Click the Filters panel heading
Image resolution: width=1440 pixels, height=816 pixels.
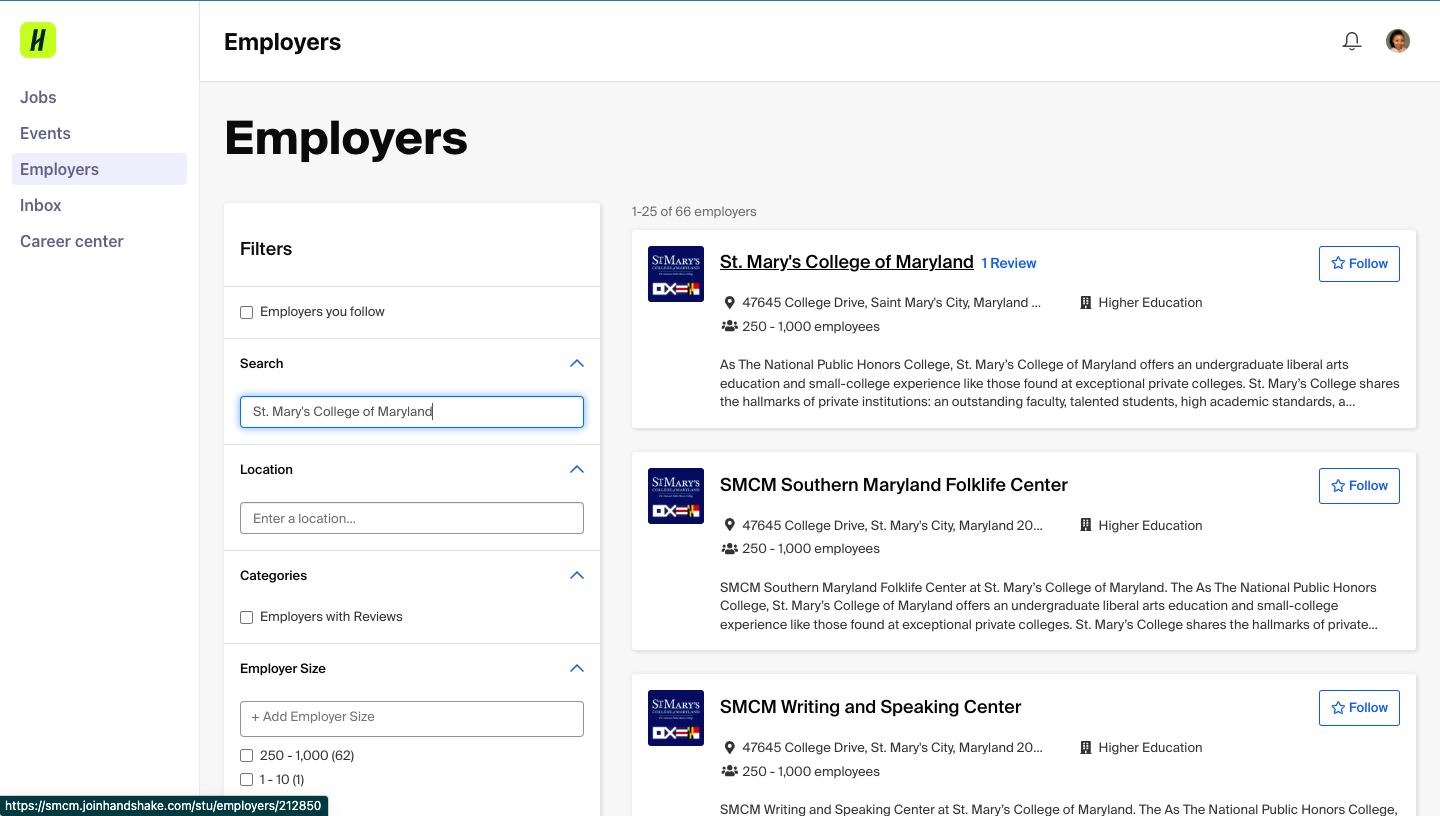(266, 249)
